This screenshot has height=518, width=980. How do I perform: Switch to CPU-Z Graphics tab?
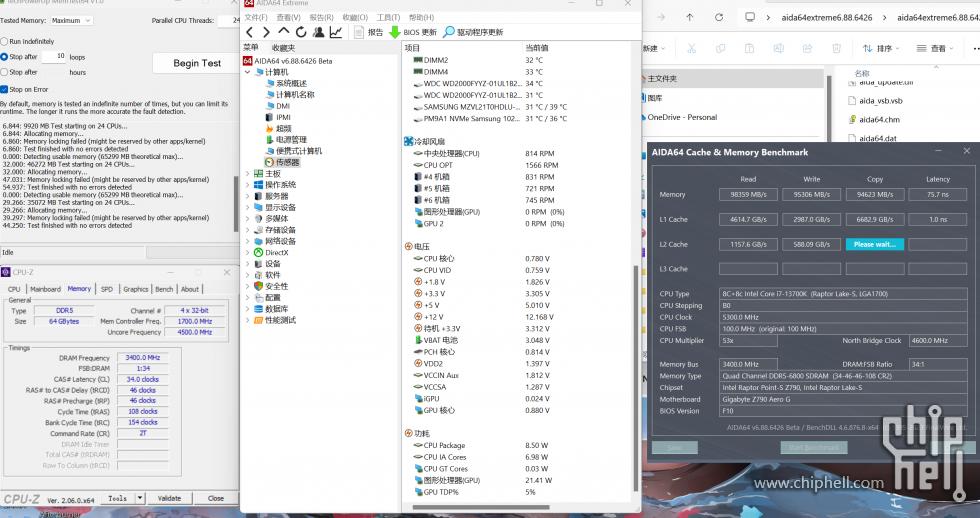click(136, 289)
